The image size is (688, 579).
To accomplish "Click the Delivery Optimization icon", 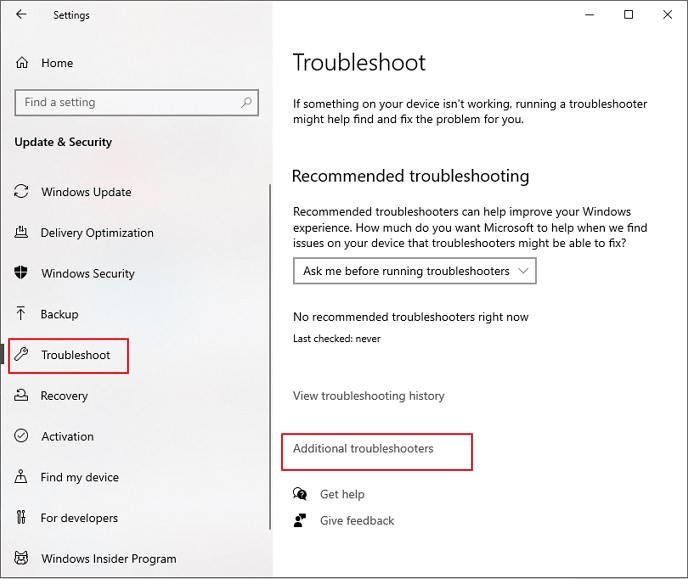I will click(21, 233).
